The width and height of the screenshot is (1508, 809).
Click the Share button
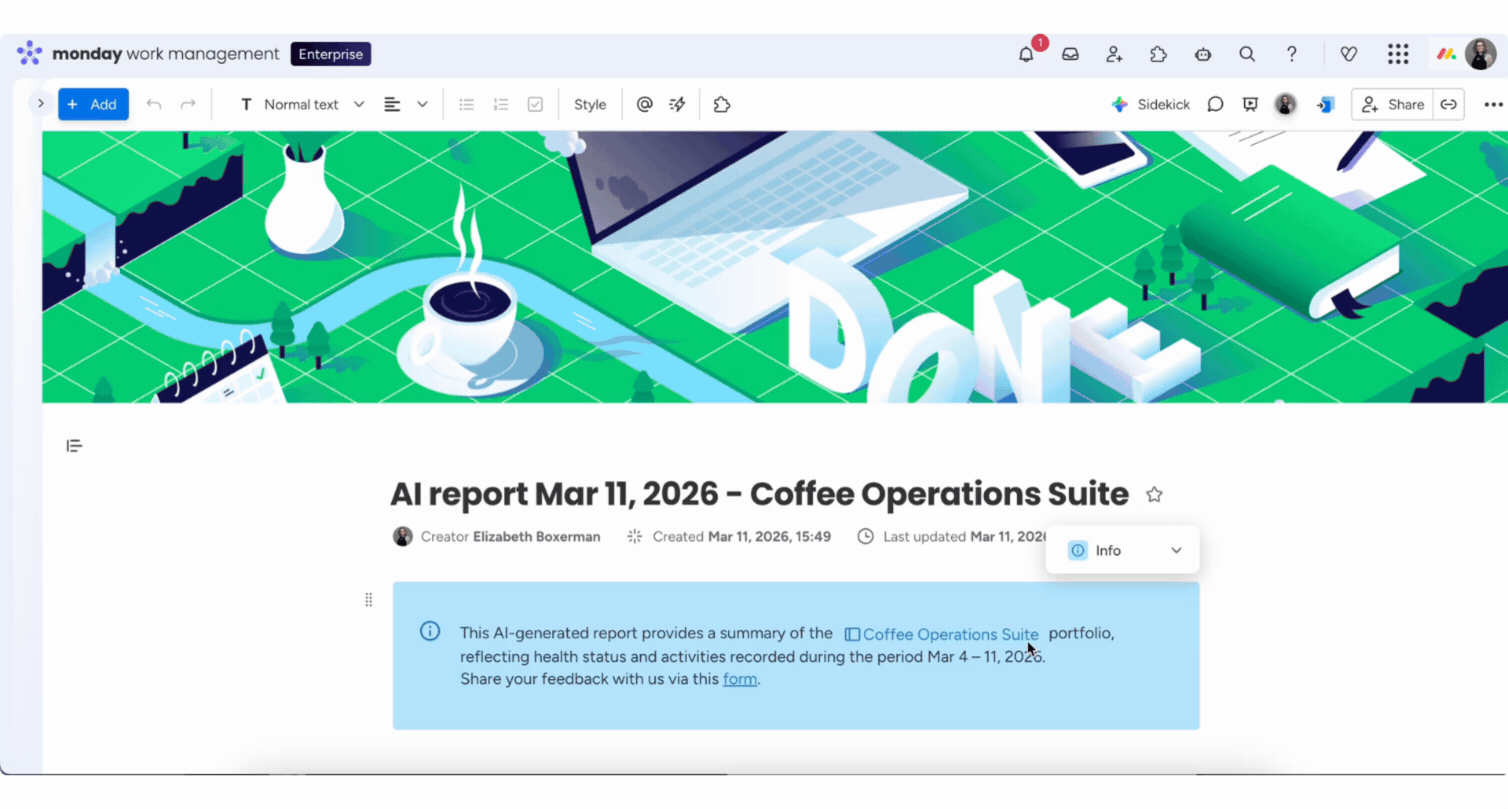point(1392,104)
